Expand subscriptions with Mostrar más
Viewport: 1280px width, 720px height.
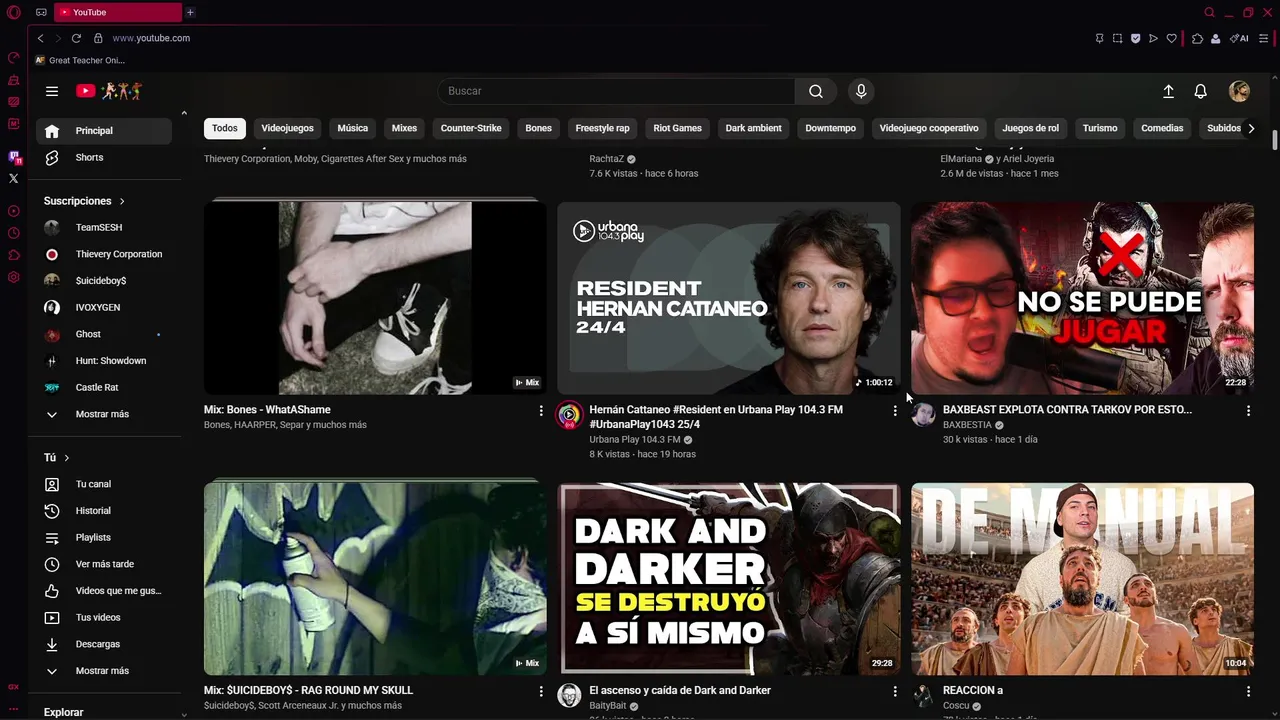click(104, 414)
